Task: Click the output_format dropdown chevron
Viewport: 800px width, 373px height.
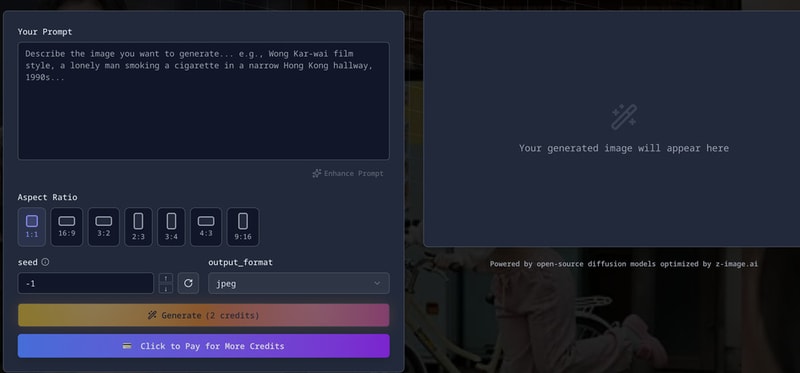Action: pyautogui.click(x=377, y=284)
